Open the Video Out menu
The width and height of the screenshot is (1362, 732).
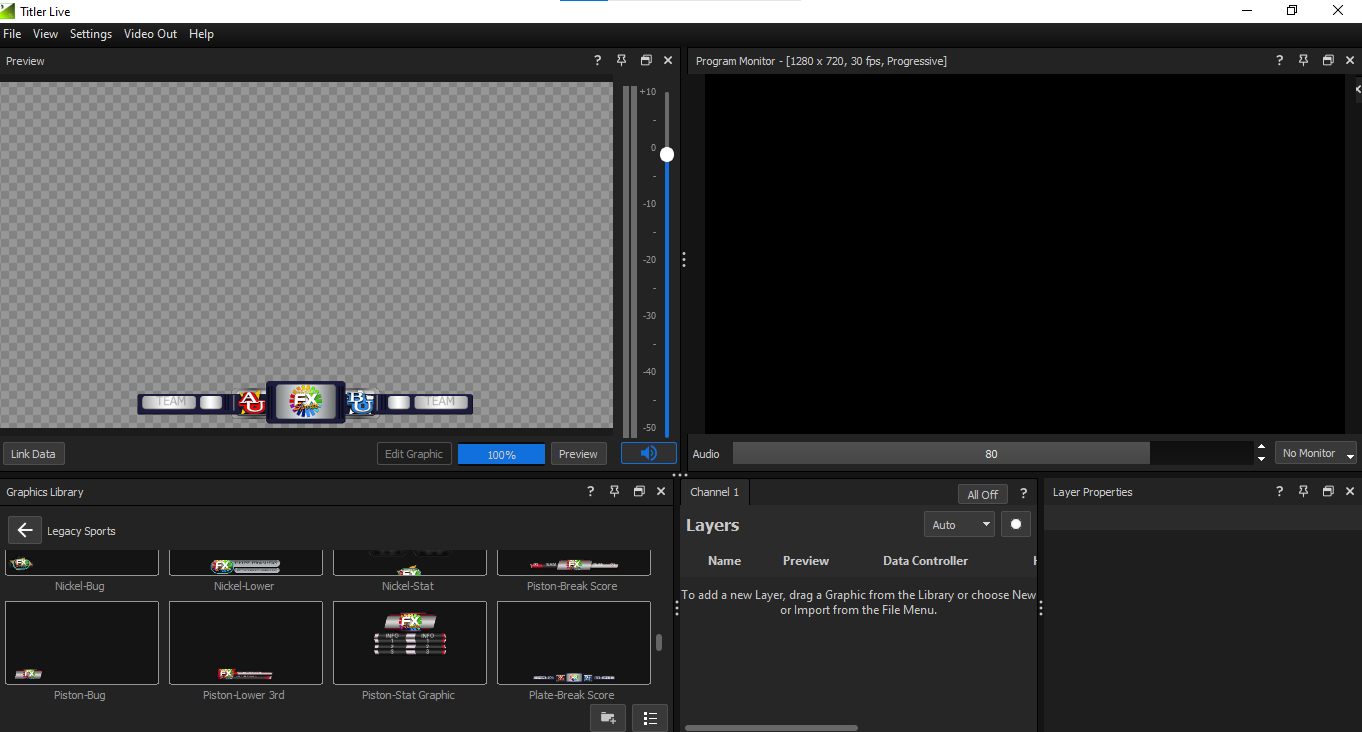[150, 34]
